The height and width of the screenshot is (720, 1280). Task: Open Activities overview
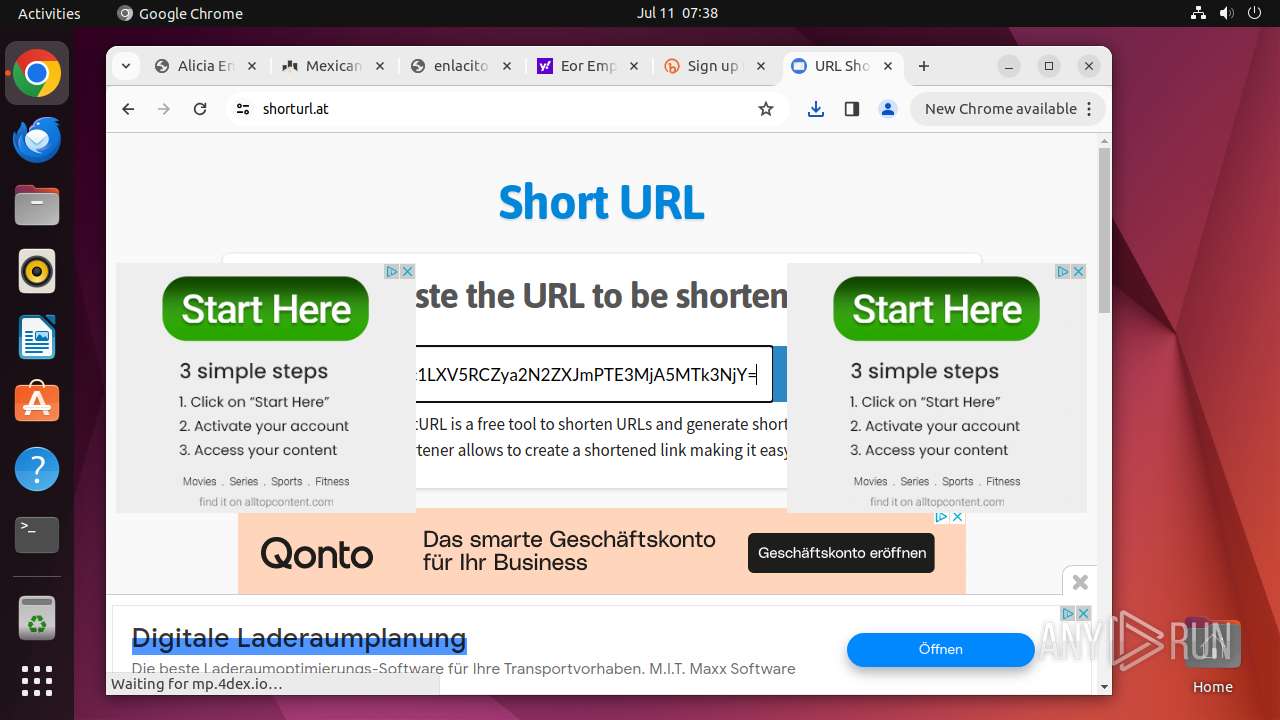tap(49, 13)
